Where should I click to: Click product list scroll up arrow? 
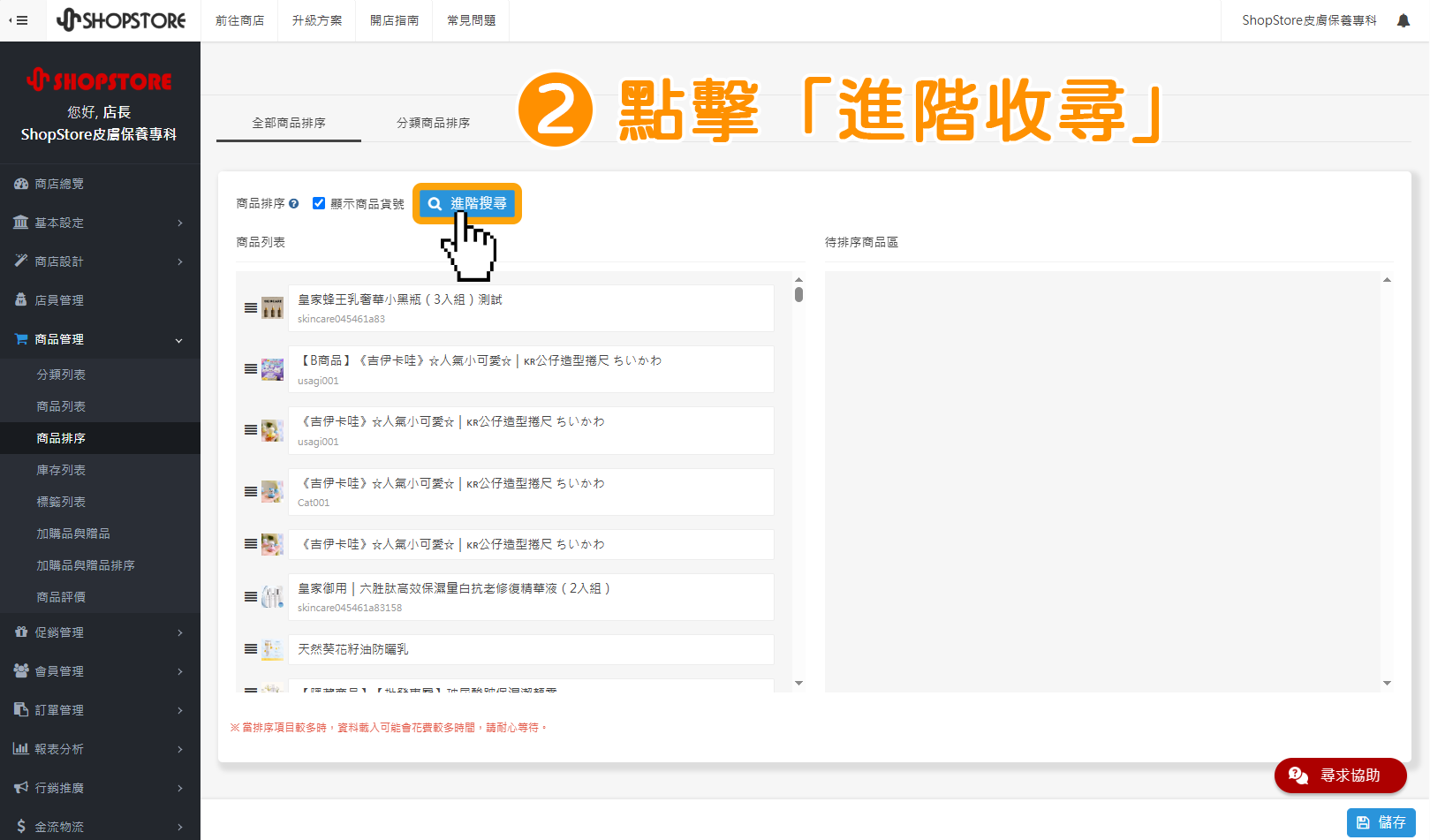click(798, 279)
